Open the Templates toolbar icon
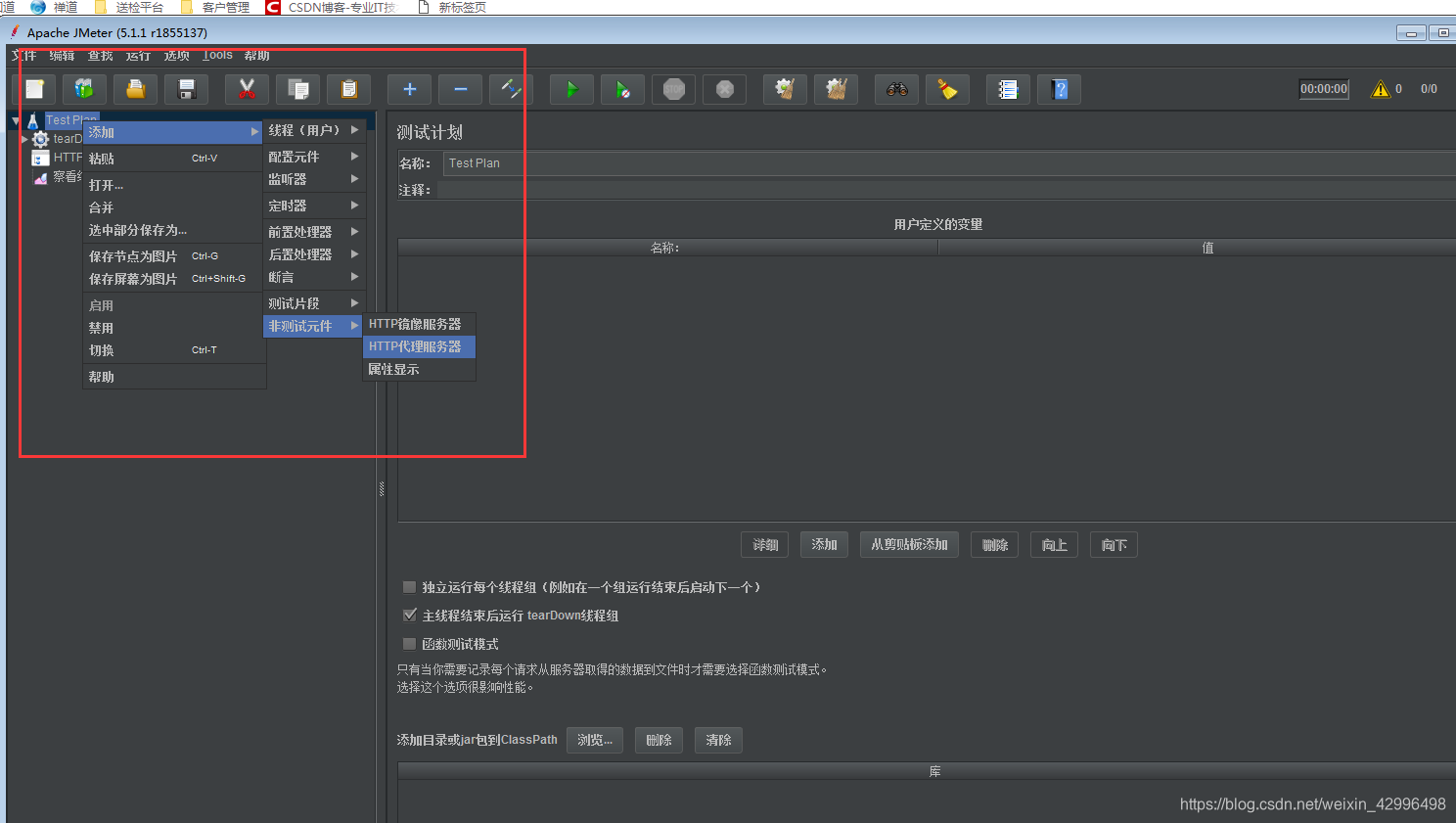The width and height of the screenshot is (1456, 823). click(85, 89)
